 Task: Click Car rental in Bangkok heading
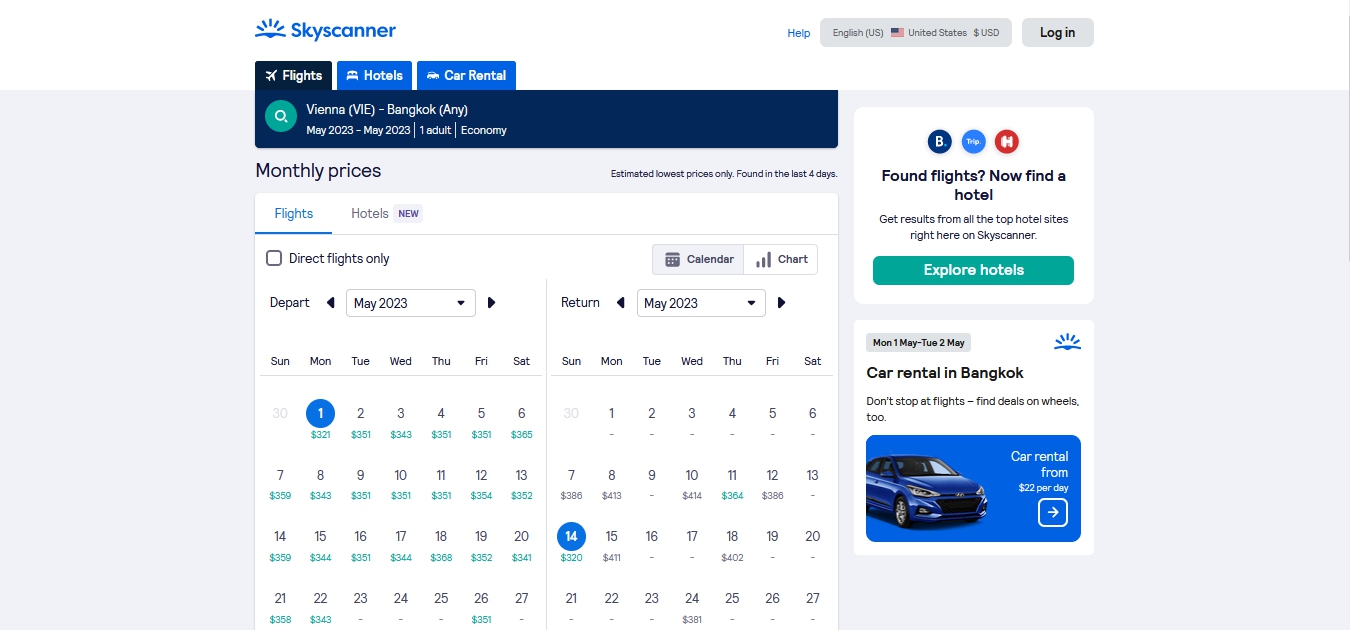pyautogui.click(x=945, y=373)
